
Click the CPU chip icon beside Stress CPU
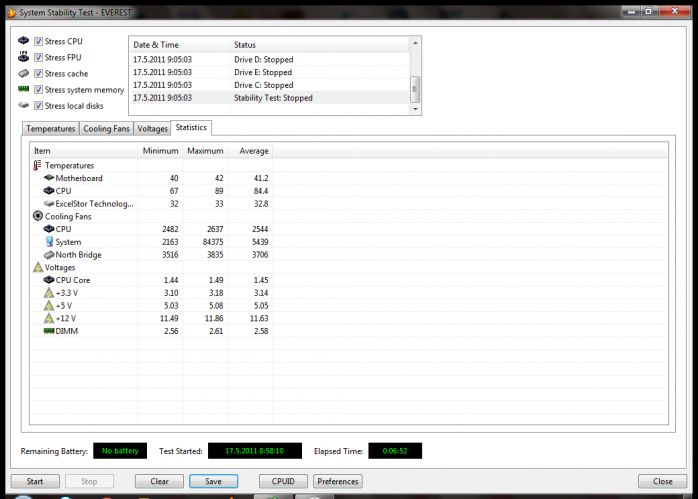(24, 41)
